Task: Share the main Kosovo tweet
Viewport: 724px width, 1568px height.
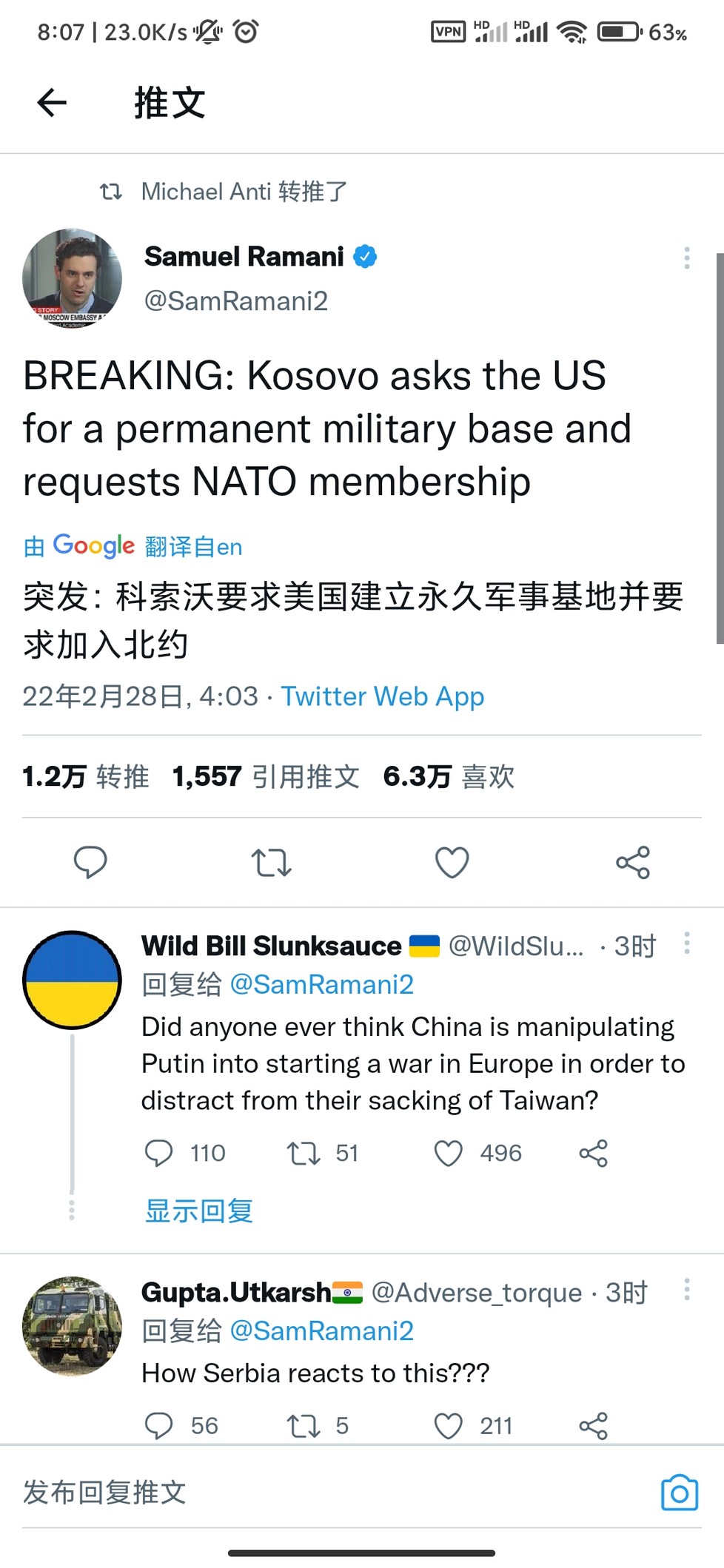Action: [632, 862]
